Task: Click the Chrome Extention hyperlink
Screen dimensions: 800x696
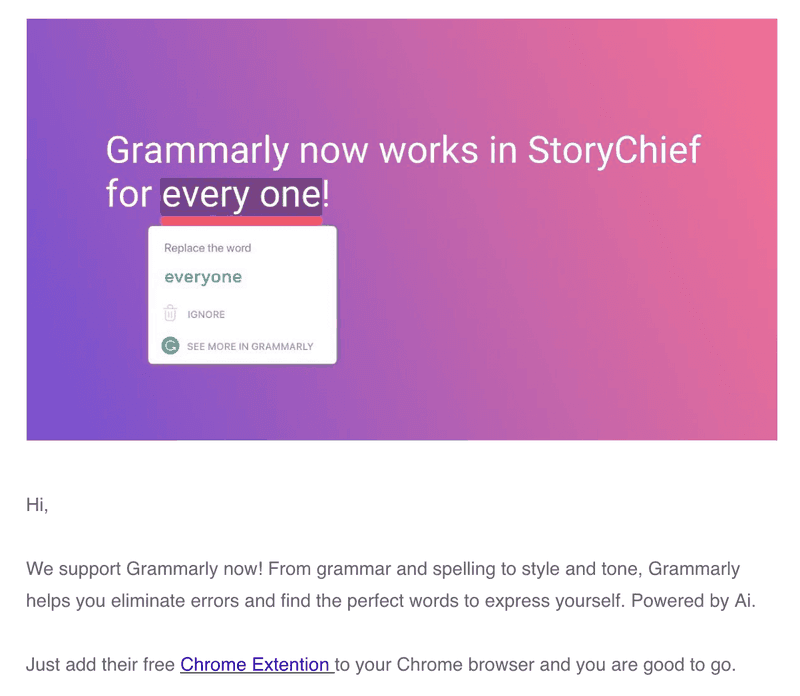Action: (x=256, y=664)
